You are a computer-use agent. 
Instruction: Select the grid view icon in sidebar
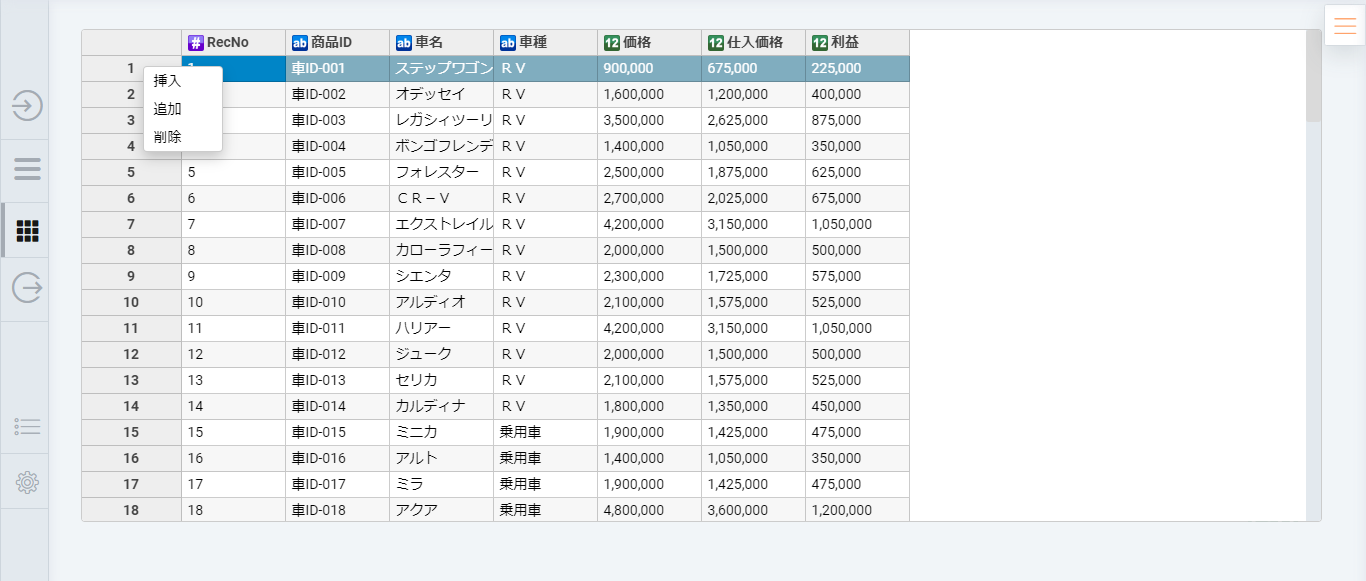click(x=27, y=231)
